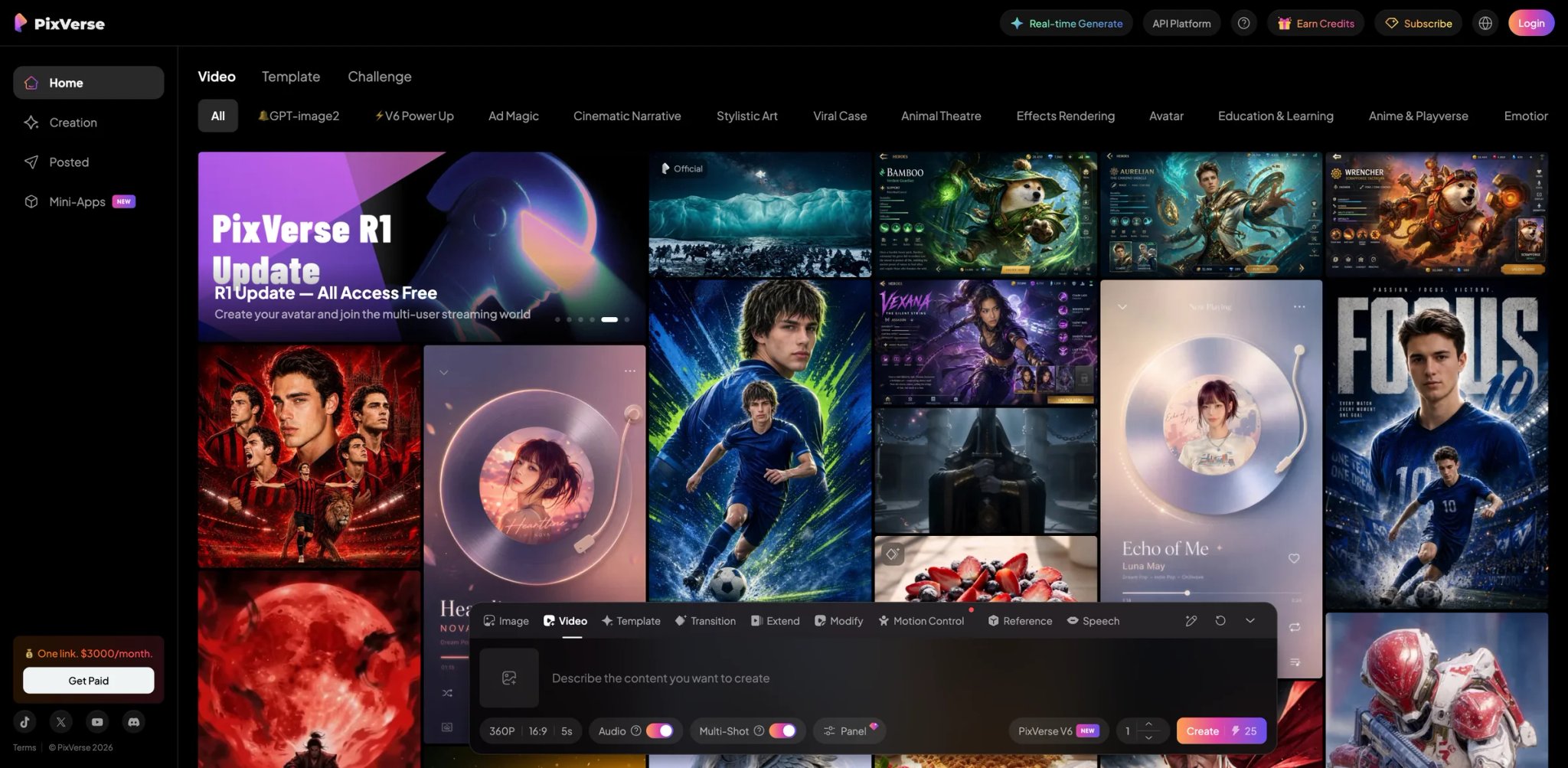Screen dimensions: 1568x768
Task: Open the Terms link
Action: pyautogui.click(x=24, y=747)
